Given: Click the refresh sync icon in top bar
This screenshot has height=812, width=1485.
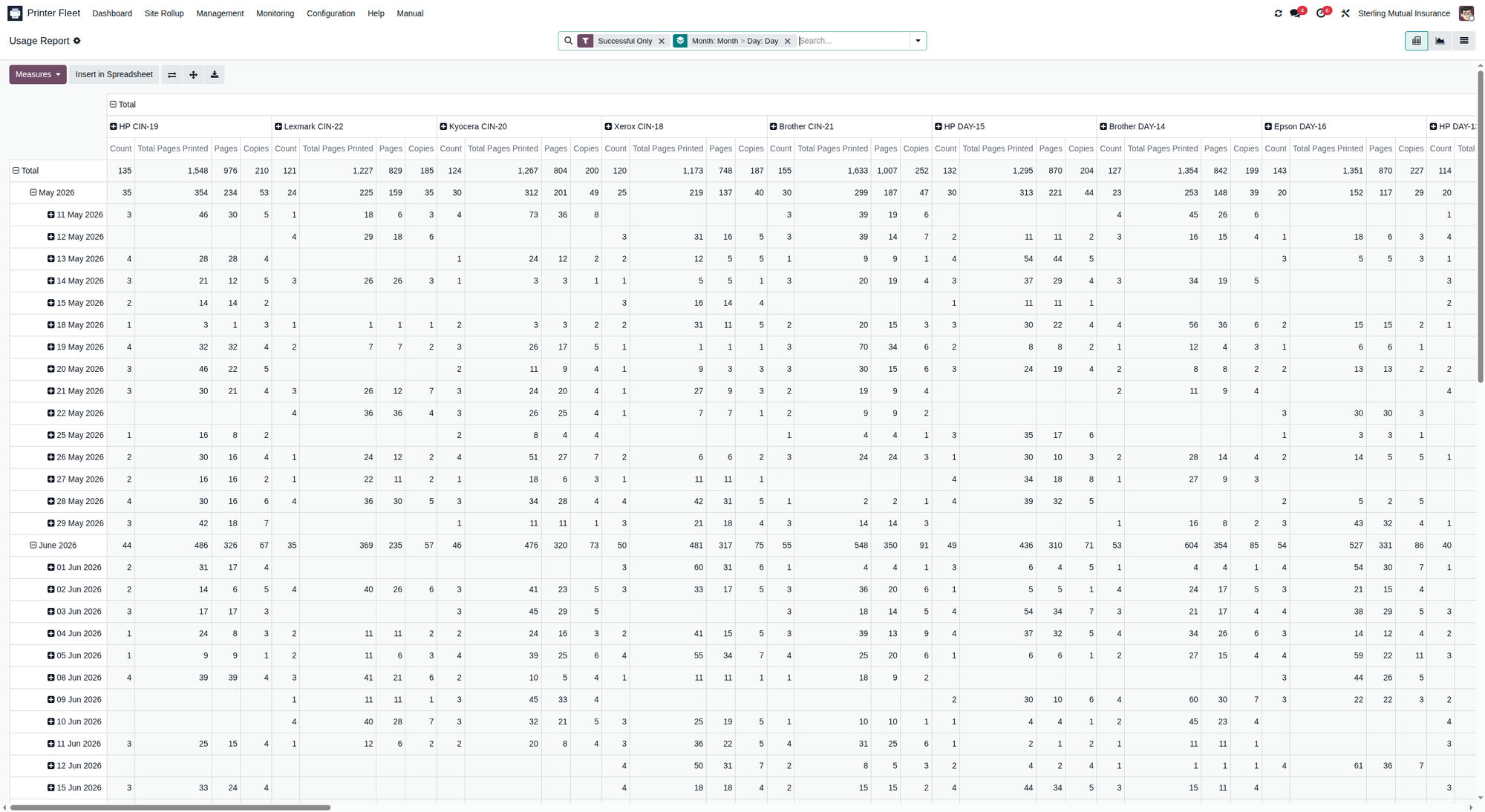Looking at the screenshot, I should click(x=1278, y=13).
